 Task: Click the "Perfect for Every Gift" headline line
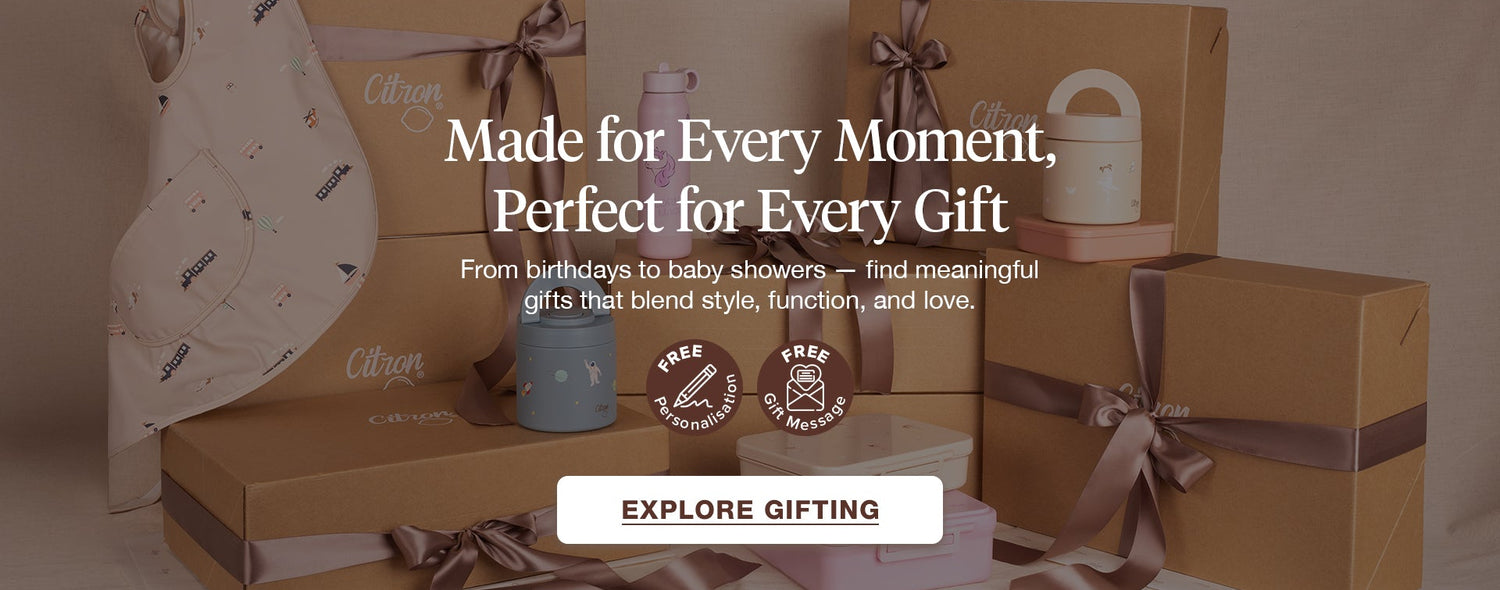tap(750, 209)
